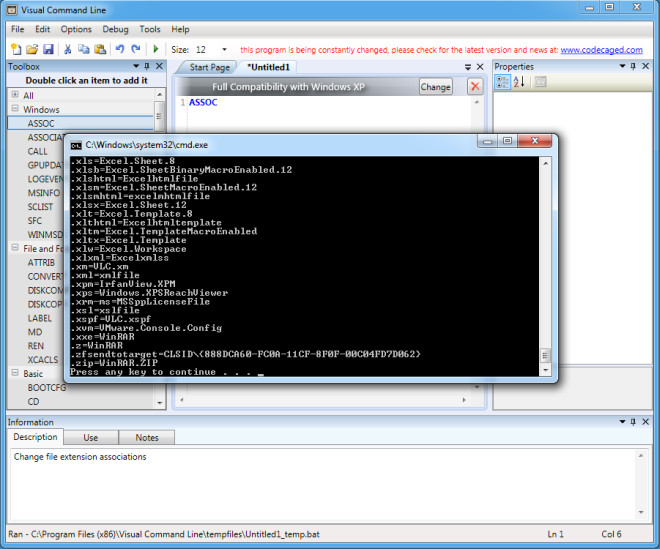Sort properties alphabetically using A-Z icon

tap(519, 82)
